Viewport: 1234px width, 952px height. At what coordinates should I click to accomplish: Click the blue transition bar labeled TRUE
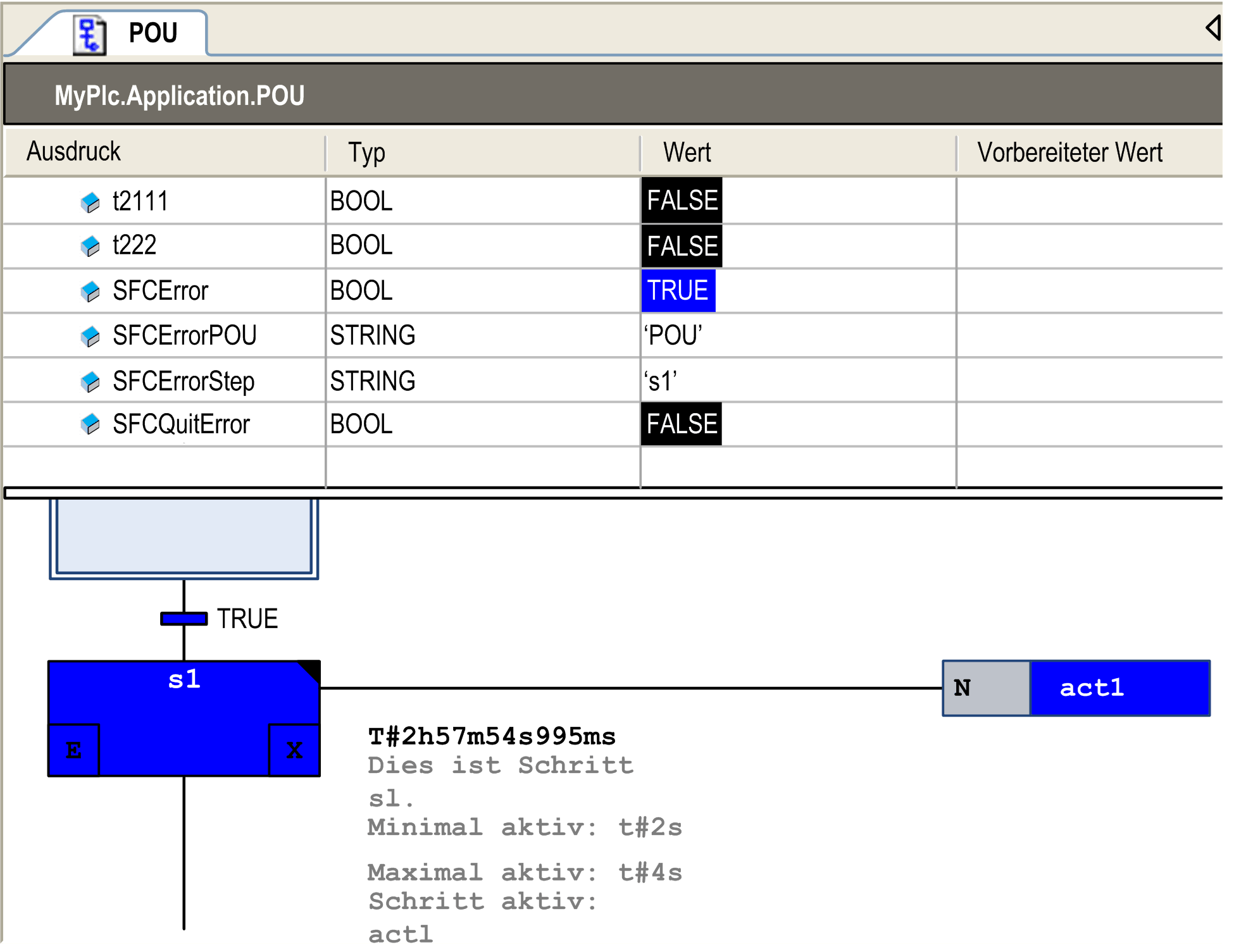tap(184, 619)
